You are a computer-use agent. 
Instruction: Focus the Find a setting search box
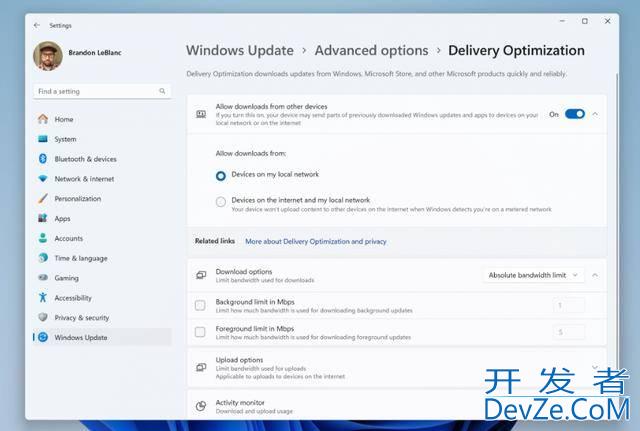[102, 91]
